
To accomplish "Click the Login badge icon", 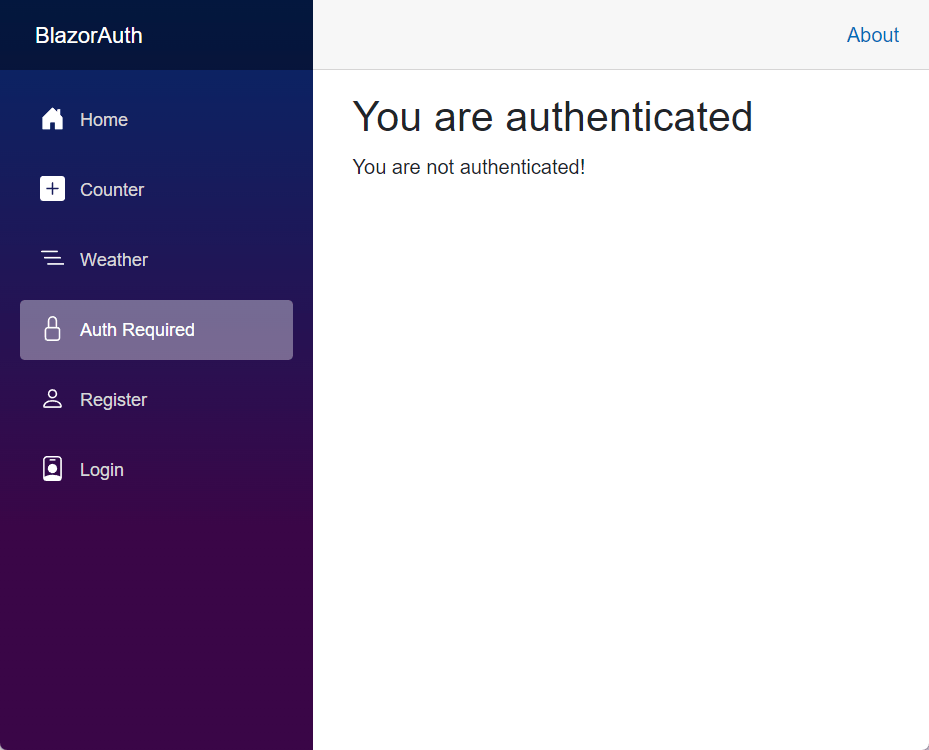I will tap(52, 469).
